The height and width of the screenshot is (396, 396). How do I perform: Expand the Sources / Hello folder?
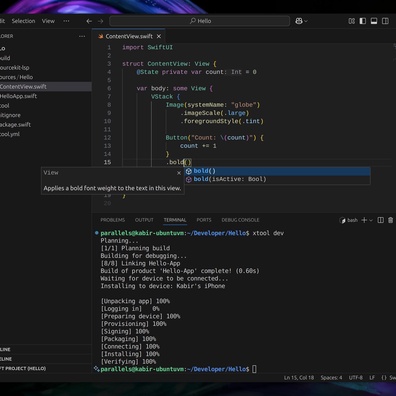45,77
